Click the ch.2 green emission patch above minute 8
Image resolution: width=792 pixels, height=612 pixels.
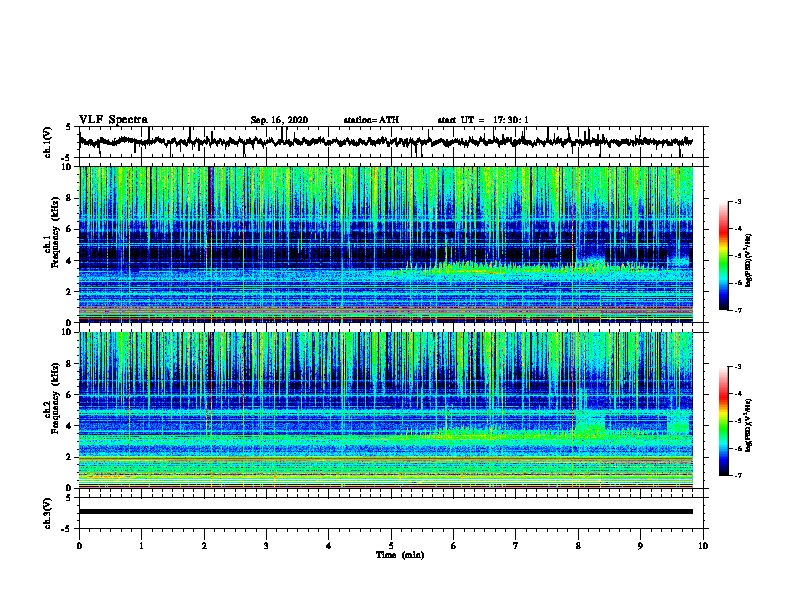(x=590, y=423)
